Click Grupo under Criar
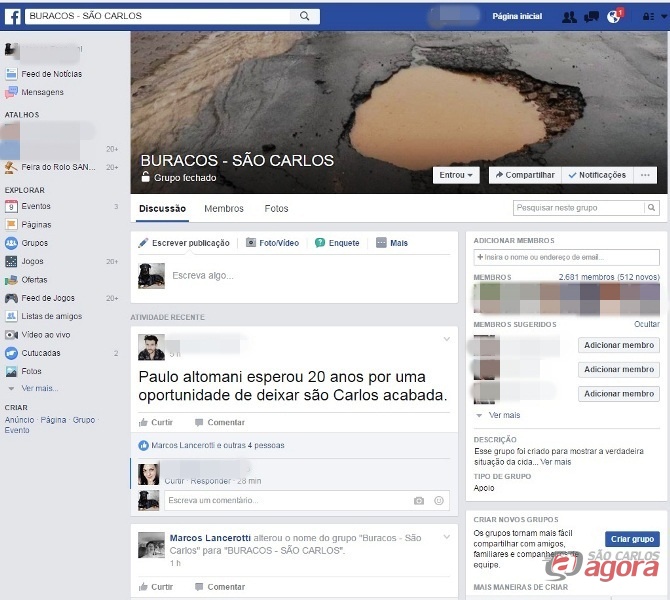670x600 pixels. click(x=84, y=420)
